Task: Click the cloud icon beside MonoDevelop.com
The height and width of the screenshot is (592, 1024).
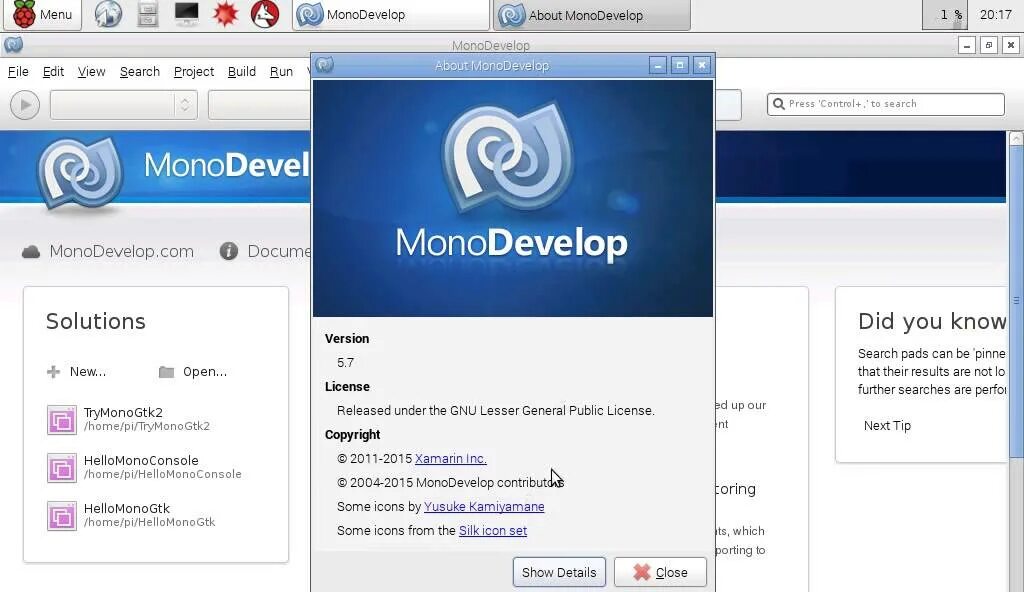Action: pyautogui.click(x=31, y=252)
